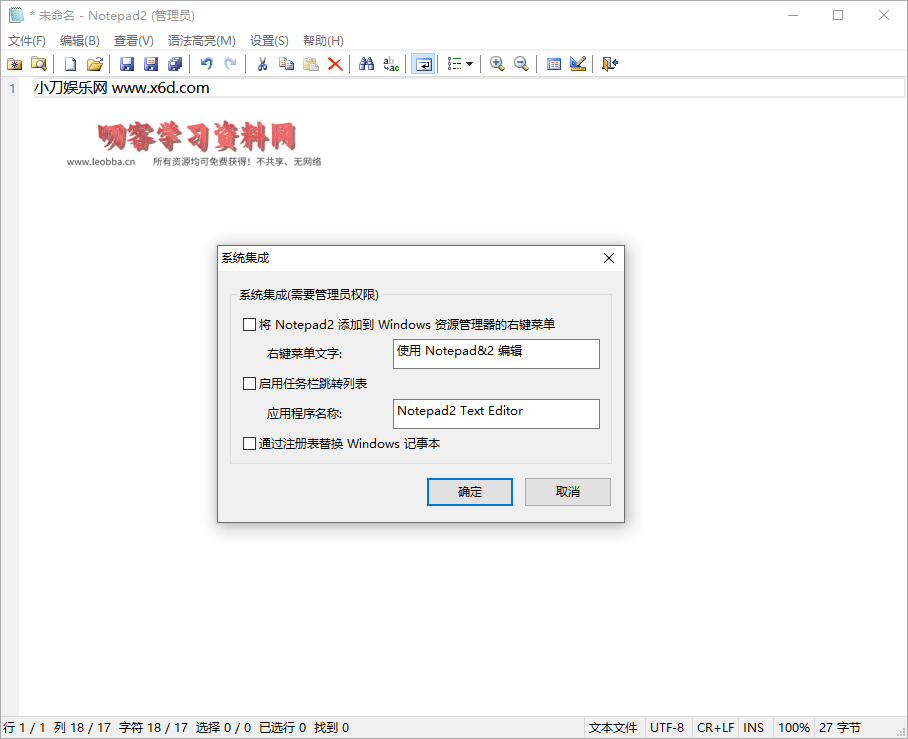Click the 右键菜单文字 input field

click(496, 354)
